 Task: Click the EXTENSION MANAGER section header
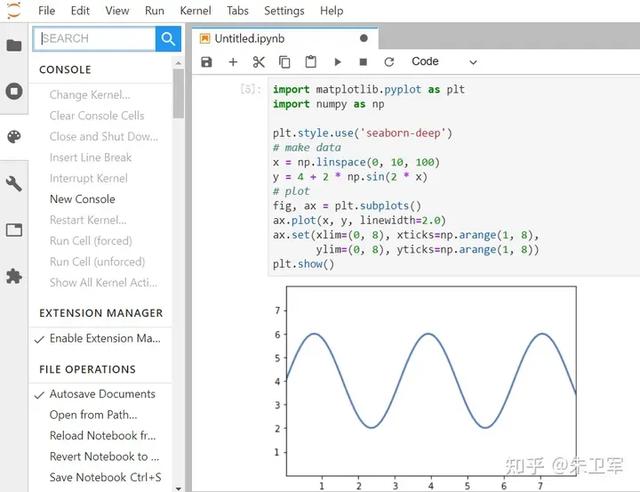(x=101, y=313)
